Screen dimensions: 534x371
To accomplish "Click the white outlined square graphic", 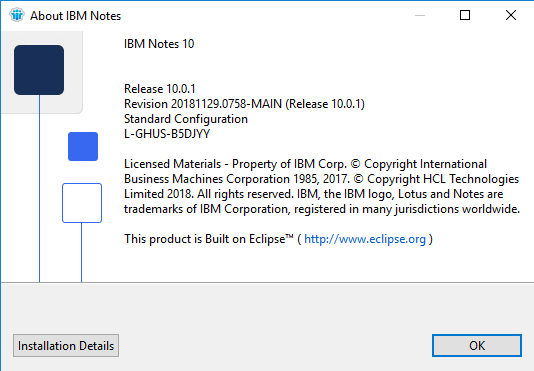I will (82, 203).
